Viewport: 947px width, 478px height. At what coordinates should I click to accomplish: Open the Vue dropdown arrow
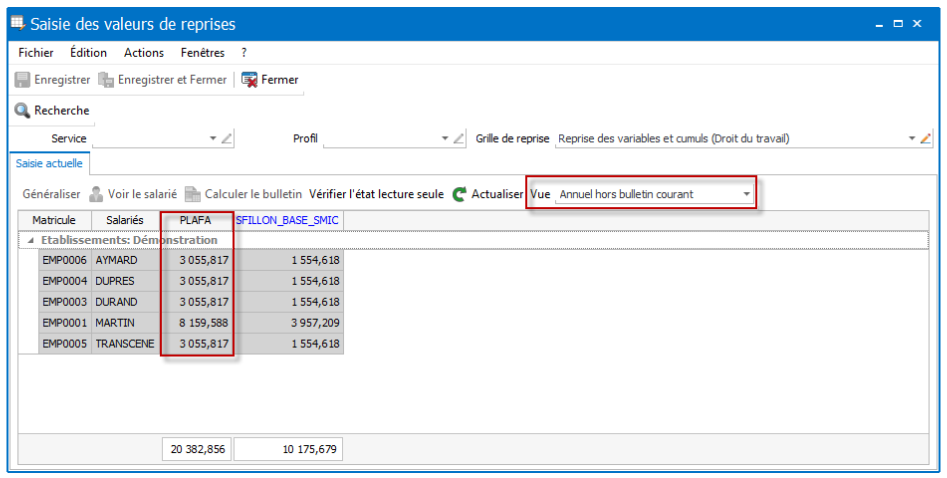[x=746, y=194]
